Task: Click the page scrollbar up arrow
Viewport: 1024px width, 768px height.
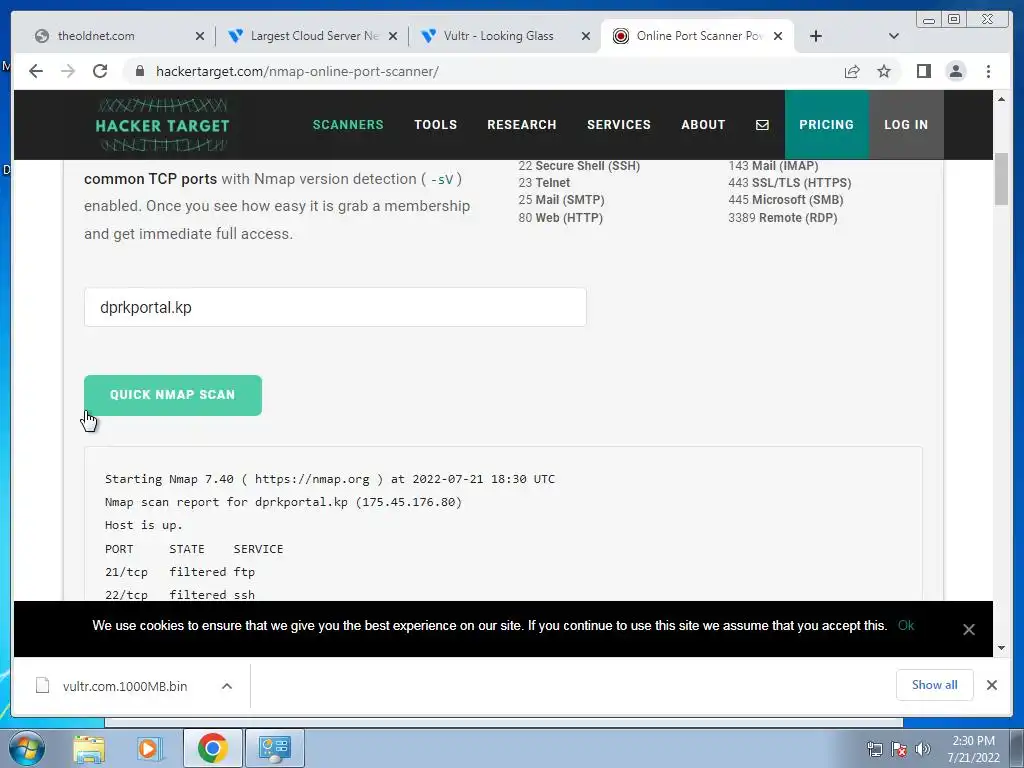Action: point(1001,99)
